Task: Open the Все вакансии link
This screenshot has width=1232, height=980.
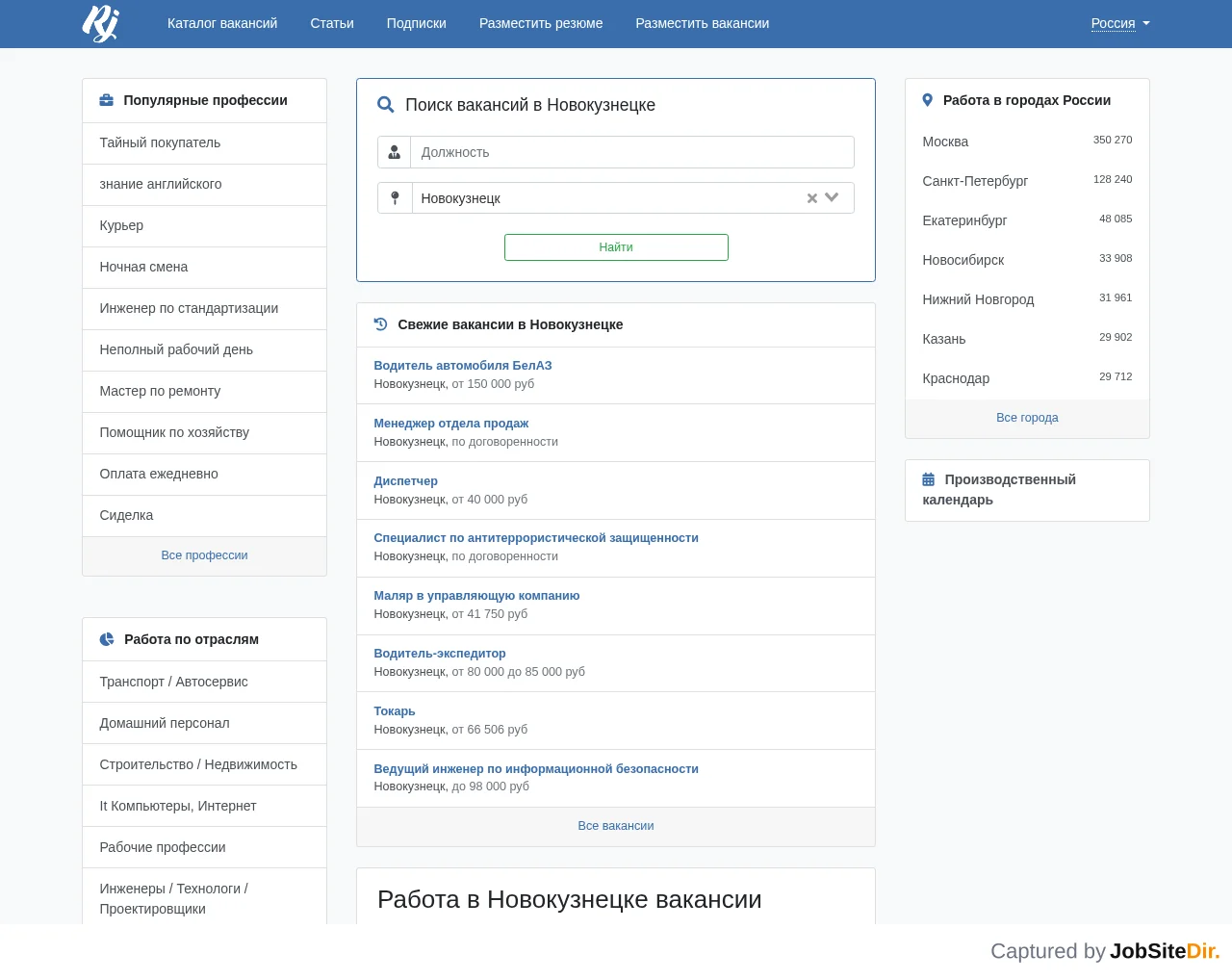Action: [616, 826]
